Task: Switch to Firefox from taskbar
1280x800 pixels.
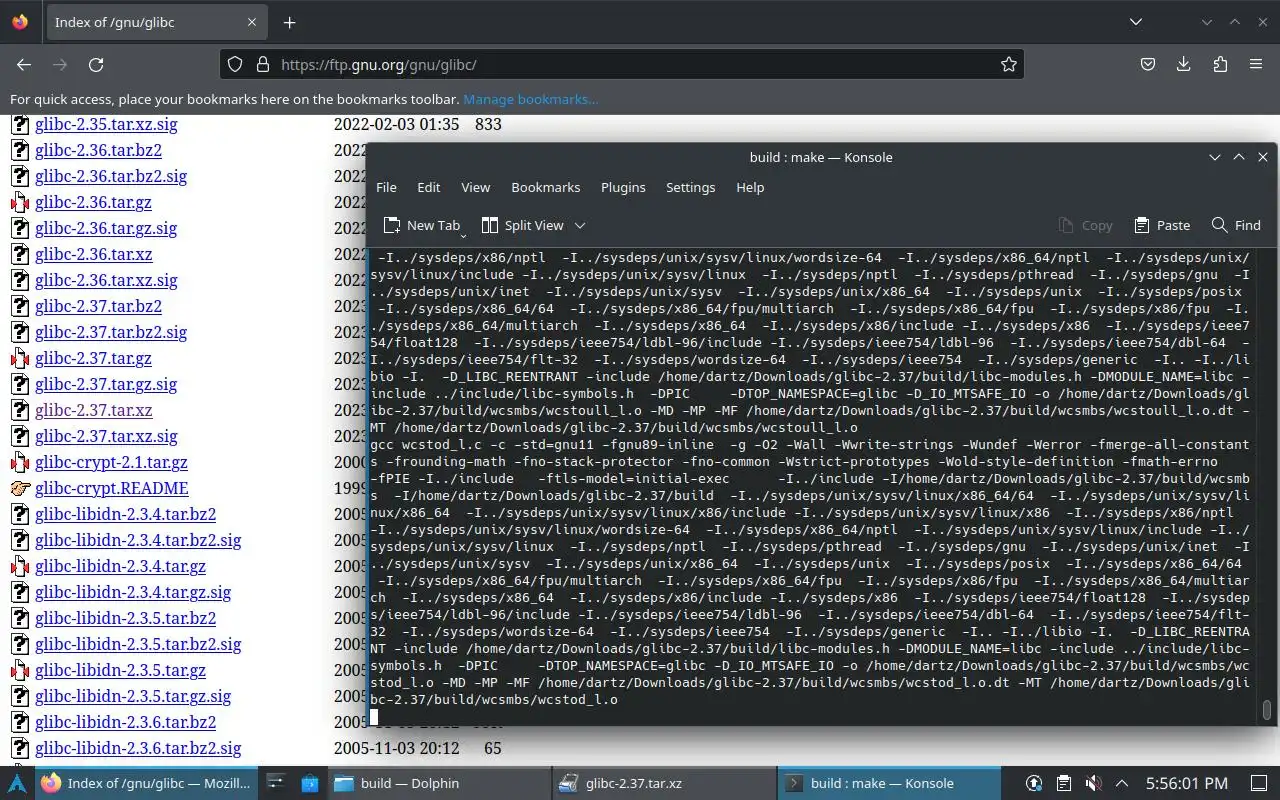Action: (x=147, y=783)
